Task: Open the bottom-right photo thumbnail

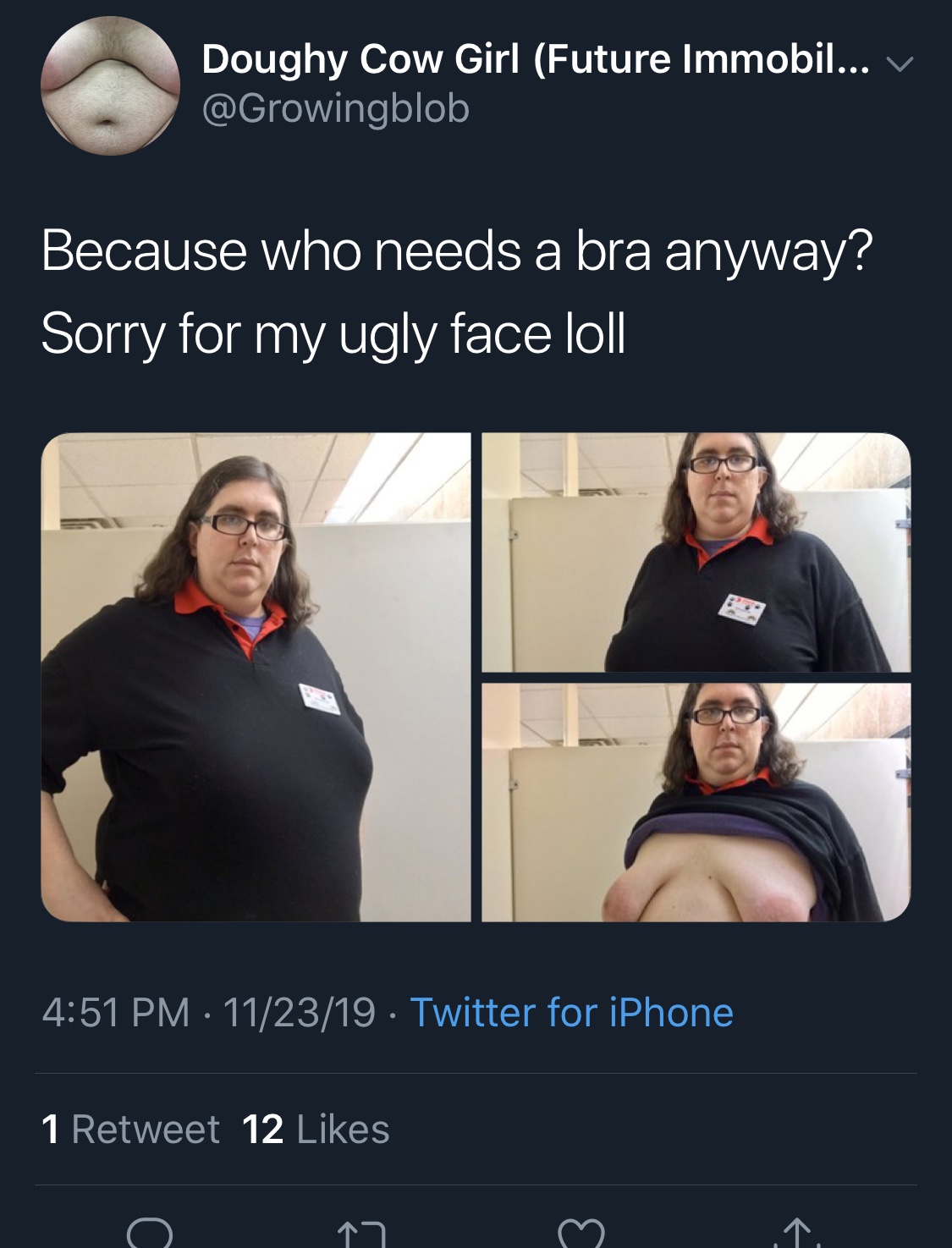Action: coord(696,802)
